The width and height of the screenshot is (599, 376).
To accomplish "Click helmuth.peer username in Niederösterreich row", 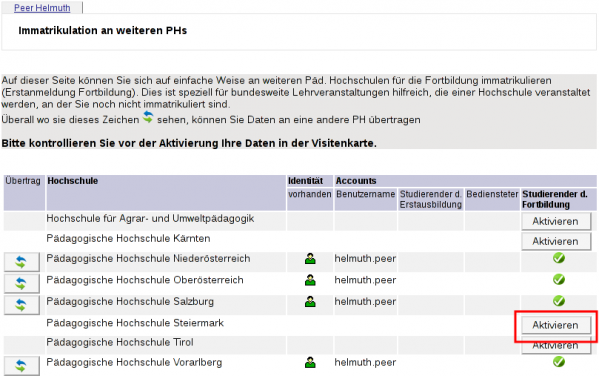I will click(365, 259).
